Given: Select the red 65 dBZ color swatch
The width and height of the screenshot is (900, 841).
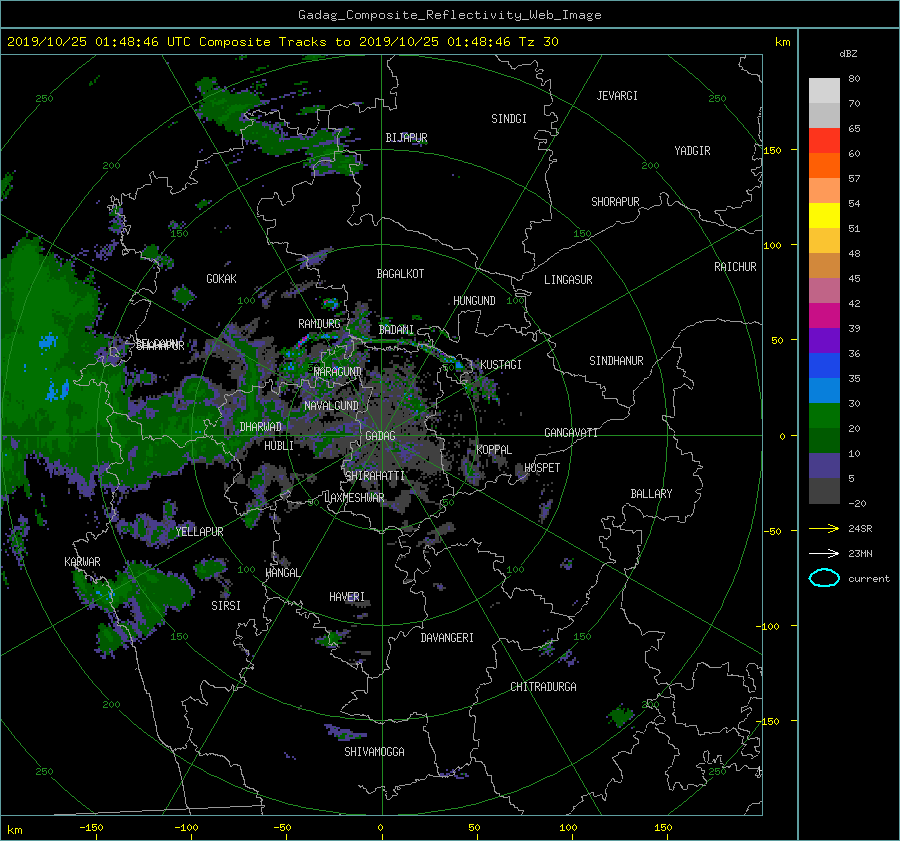Looking at the screenshot, I should click(x=824, y=140).
